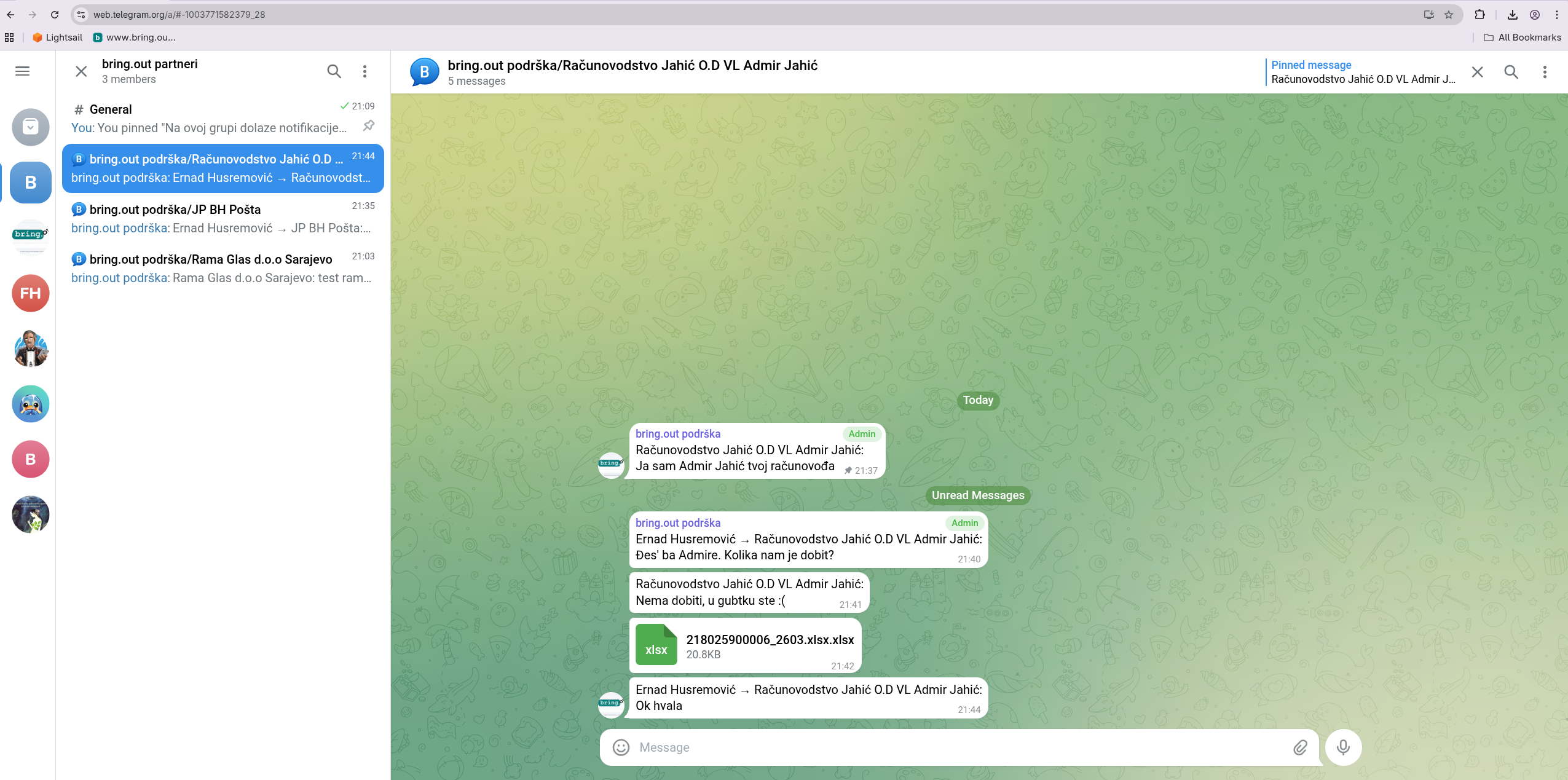Search topics in bring.out partneri

[x=334, y=71]
